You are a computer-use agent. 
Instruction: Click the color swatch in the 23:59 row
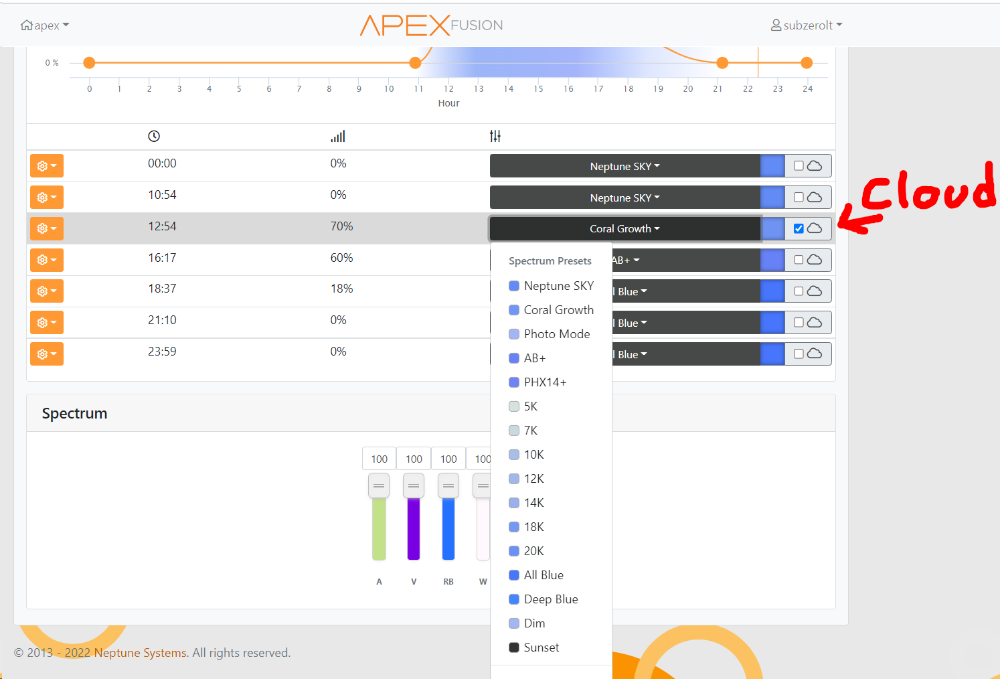[772, 353]
